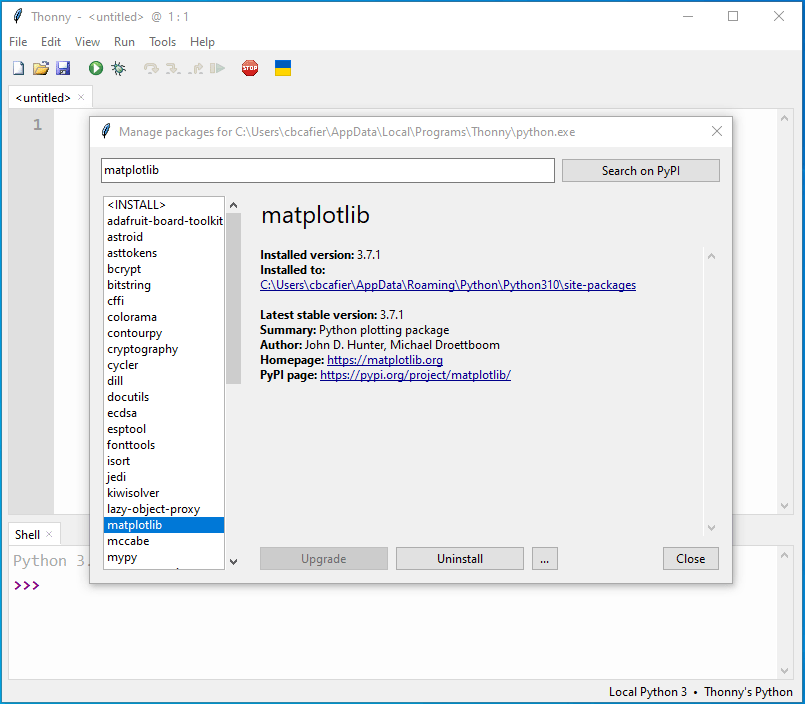Select lazy-object-proxy package

click(x=164, y=509)
